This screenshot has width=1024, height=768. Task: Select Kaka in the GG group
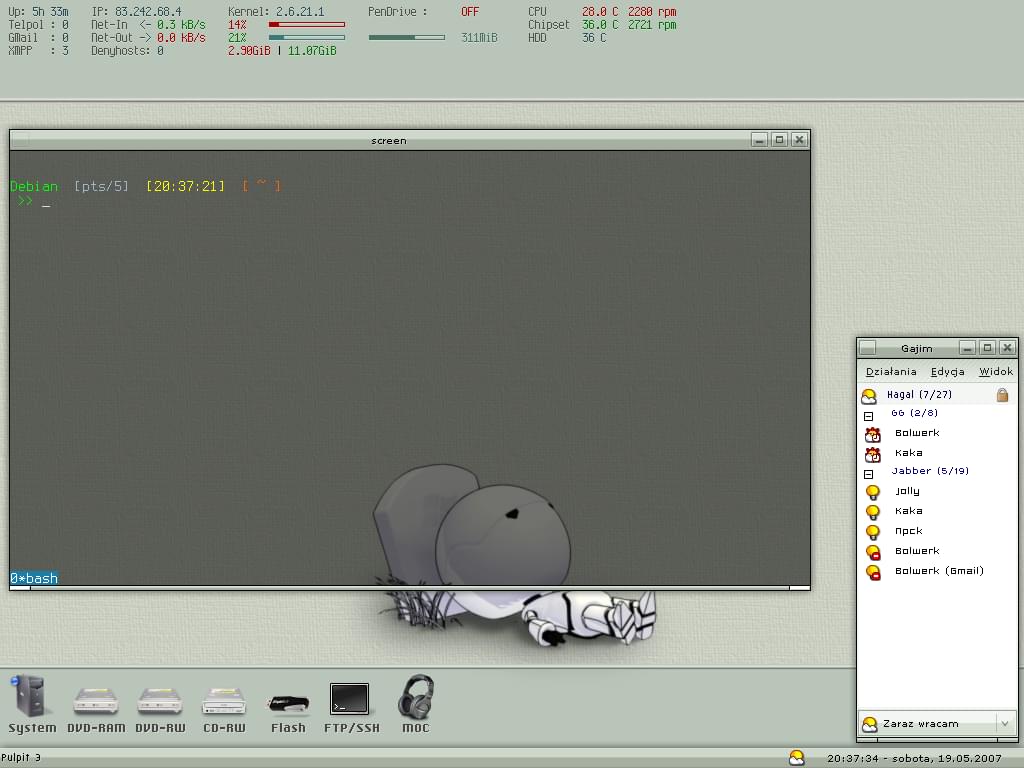(908, 453)
